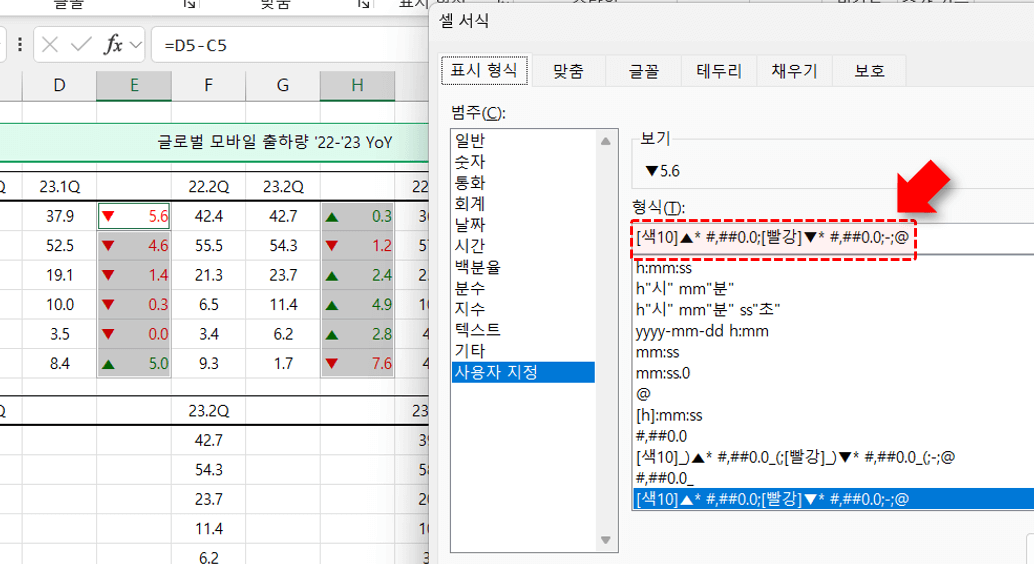Select the 기타 category
Image resolution: width=1034 pixels, height=564 pixels.
pyautogui.click(x=524, y=351)
